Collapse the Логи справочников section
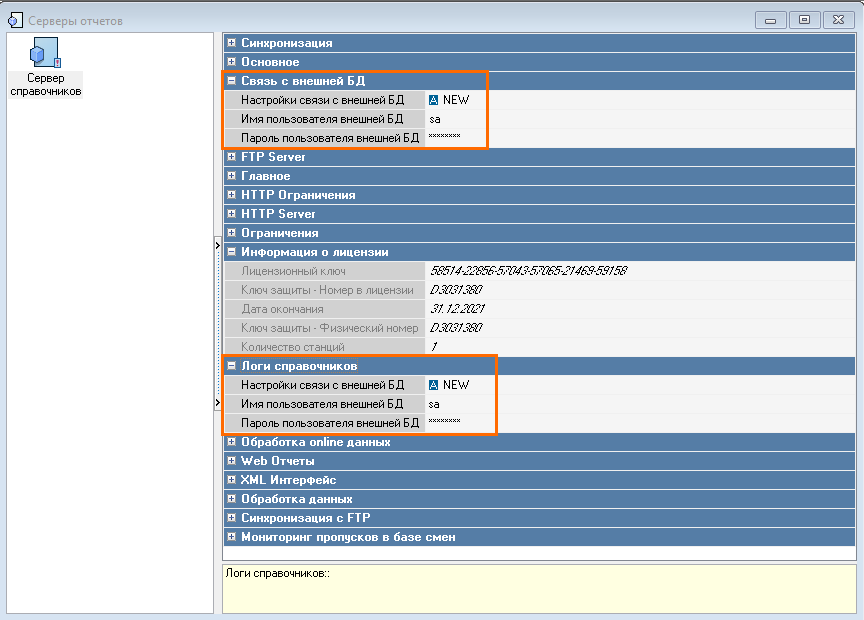Viewport: 864px width, 620px height. (x=232, y=366)
